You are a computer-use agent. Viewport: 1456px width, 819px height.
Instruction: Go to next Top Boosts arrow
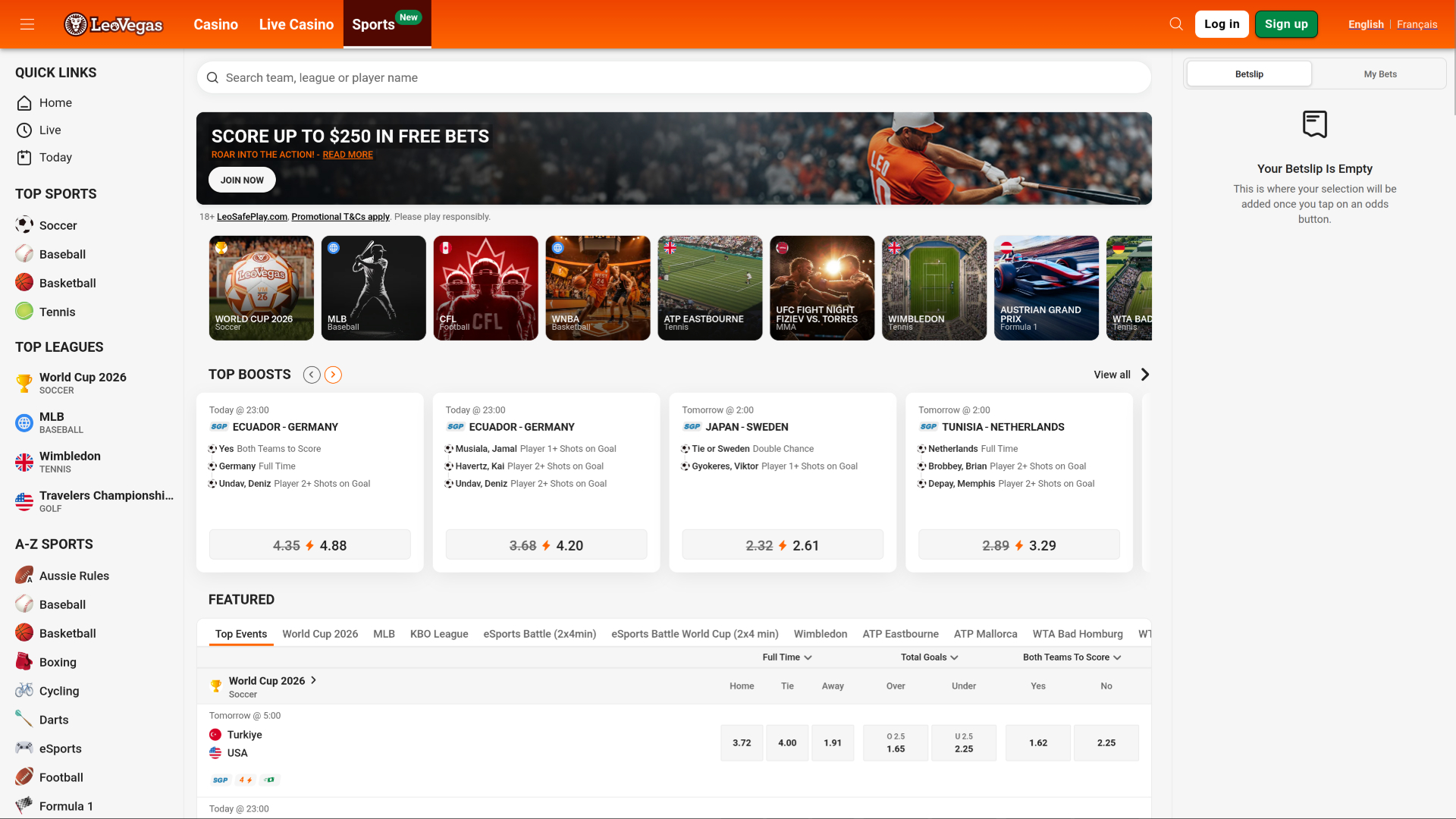pyautogui.click(x=333, y=375)
